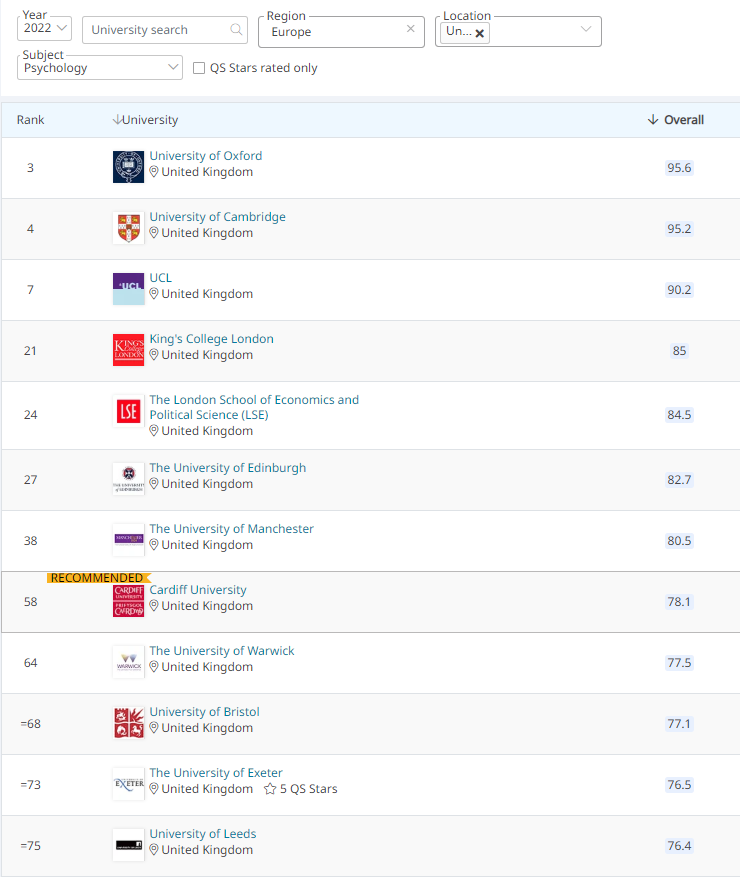This screenshot has height=877, width=740.
Task: Click the LSE logo
Action: pyautogui.click(x=129, y=411)
